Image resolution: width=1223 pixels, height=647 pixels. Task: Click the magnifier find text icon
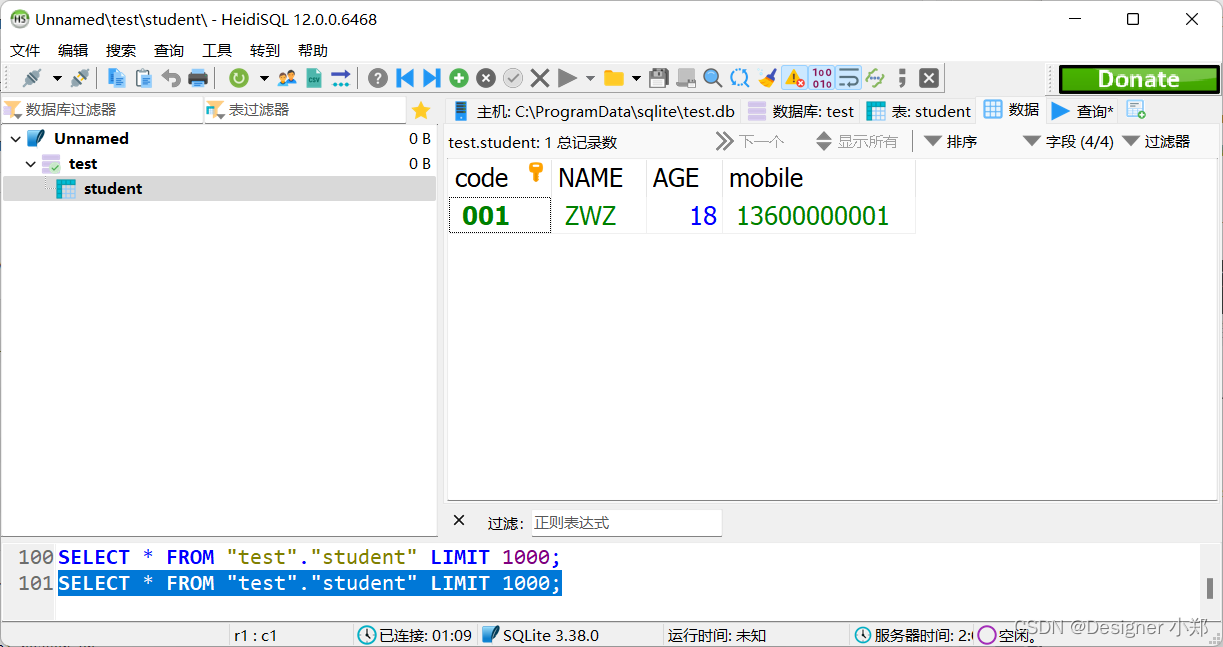click(x=713, y=78)
